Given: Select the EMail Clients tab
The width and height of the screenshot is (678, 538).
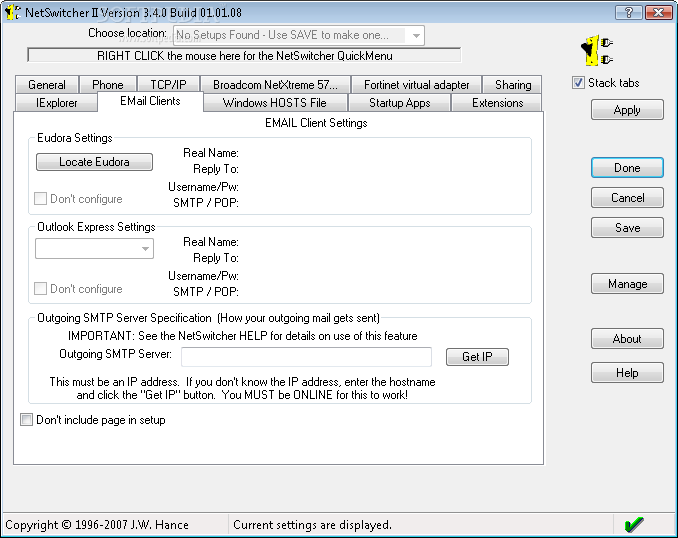Looking at the screenshot, I should (x=150, y=101).
